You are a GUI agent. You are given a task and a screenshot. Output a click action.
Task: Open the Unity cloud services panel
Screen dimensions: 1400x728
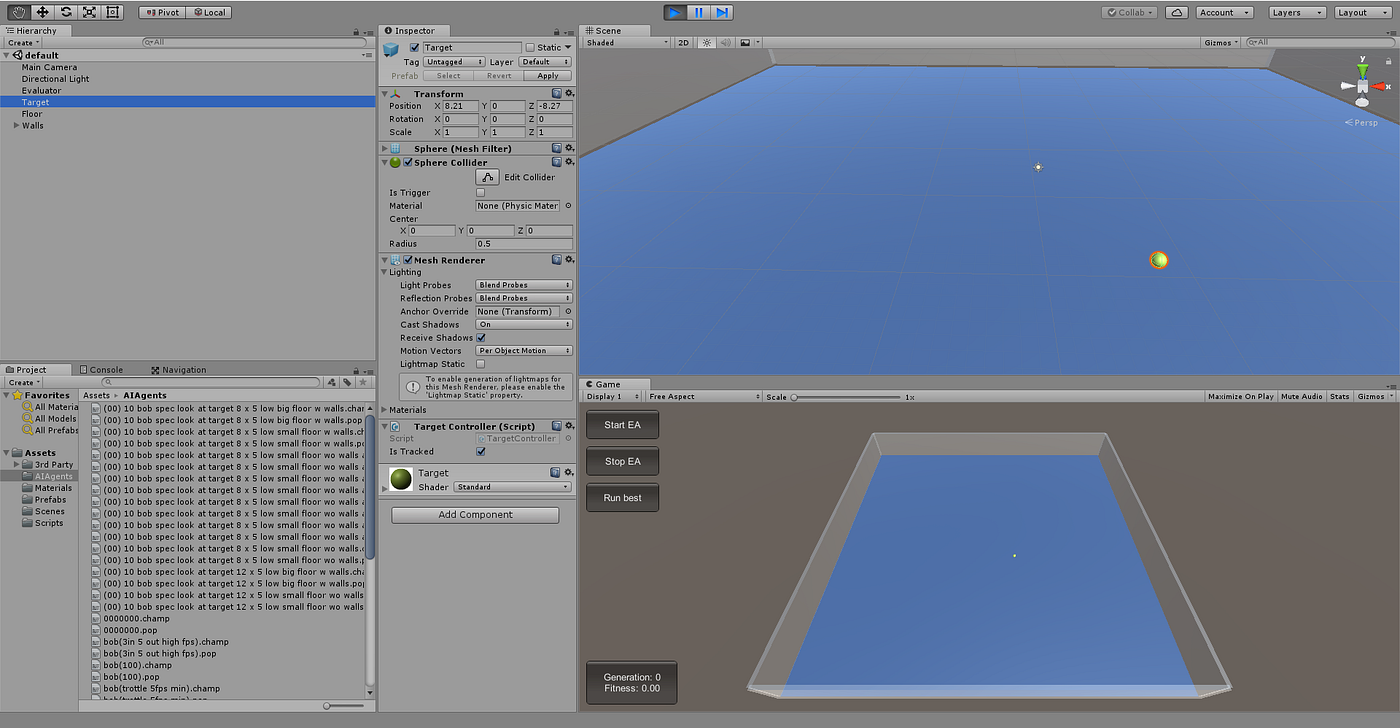[1175, 11]
